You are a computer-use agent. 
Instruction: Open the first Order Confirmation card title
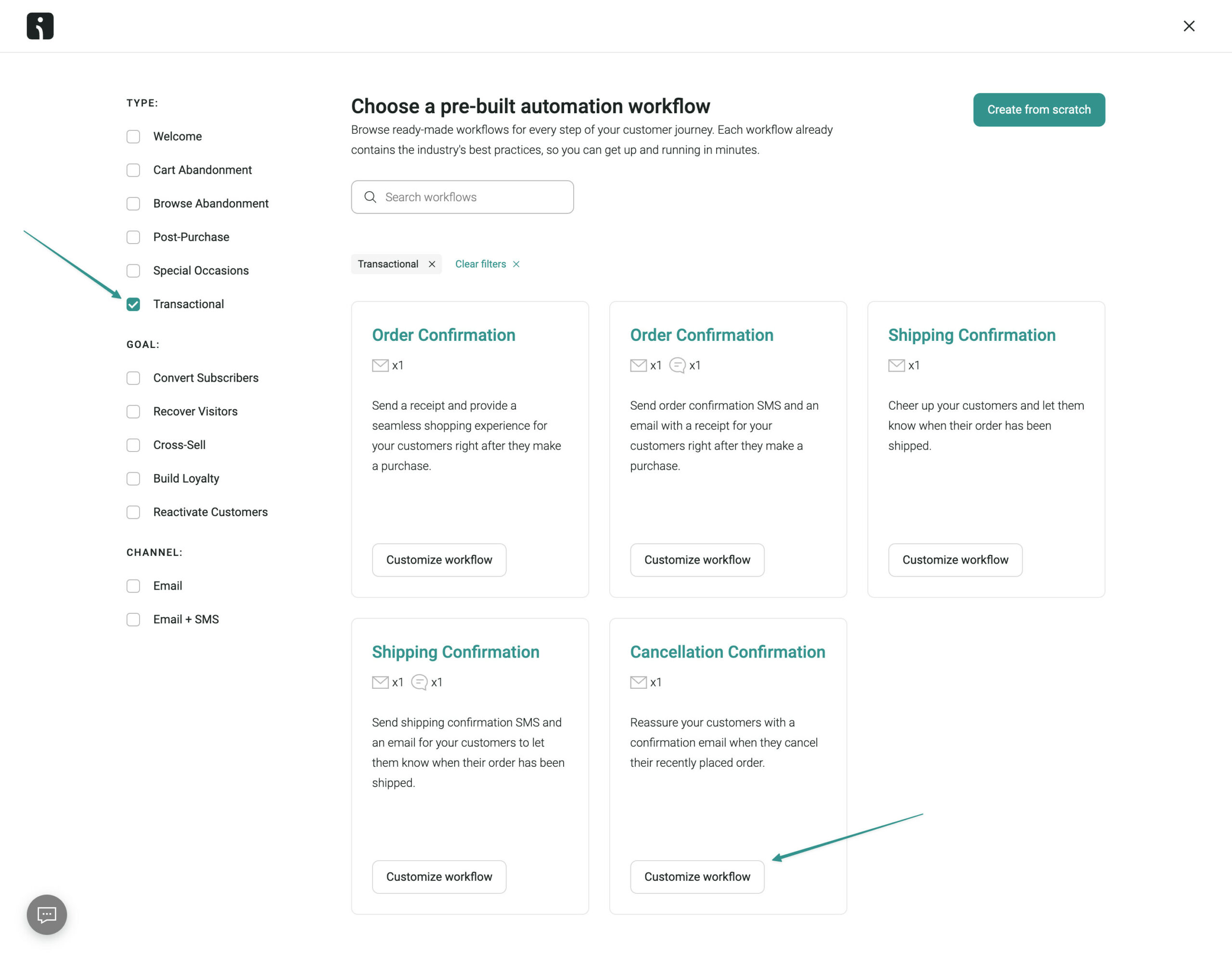tap(443, 335)
